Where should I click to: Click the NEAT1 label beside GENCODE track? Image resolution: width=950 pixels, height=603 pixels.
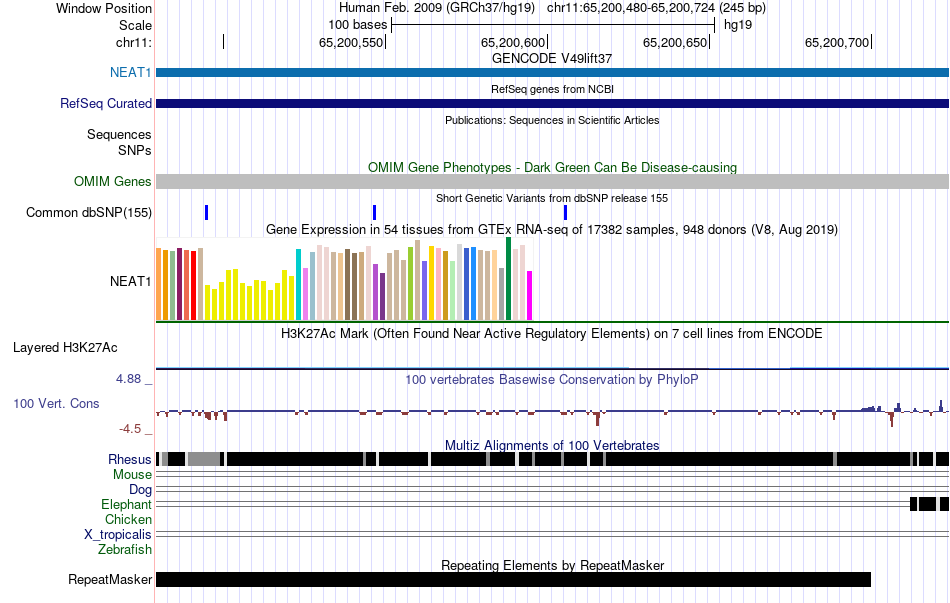130,73
